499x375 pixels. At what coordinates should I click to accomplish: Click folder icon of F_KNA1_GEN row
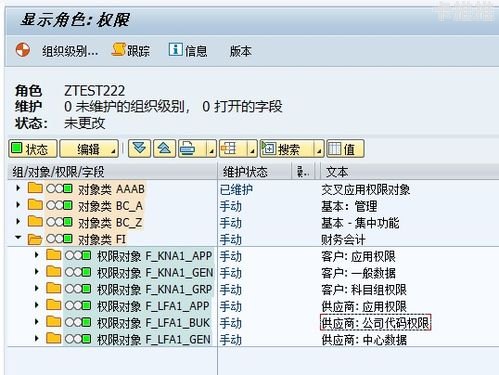click(54, 272)
